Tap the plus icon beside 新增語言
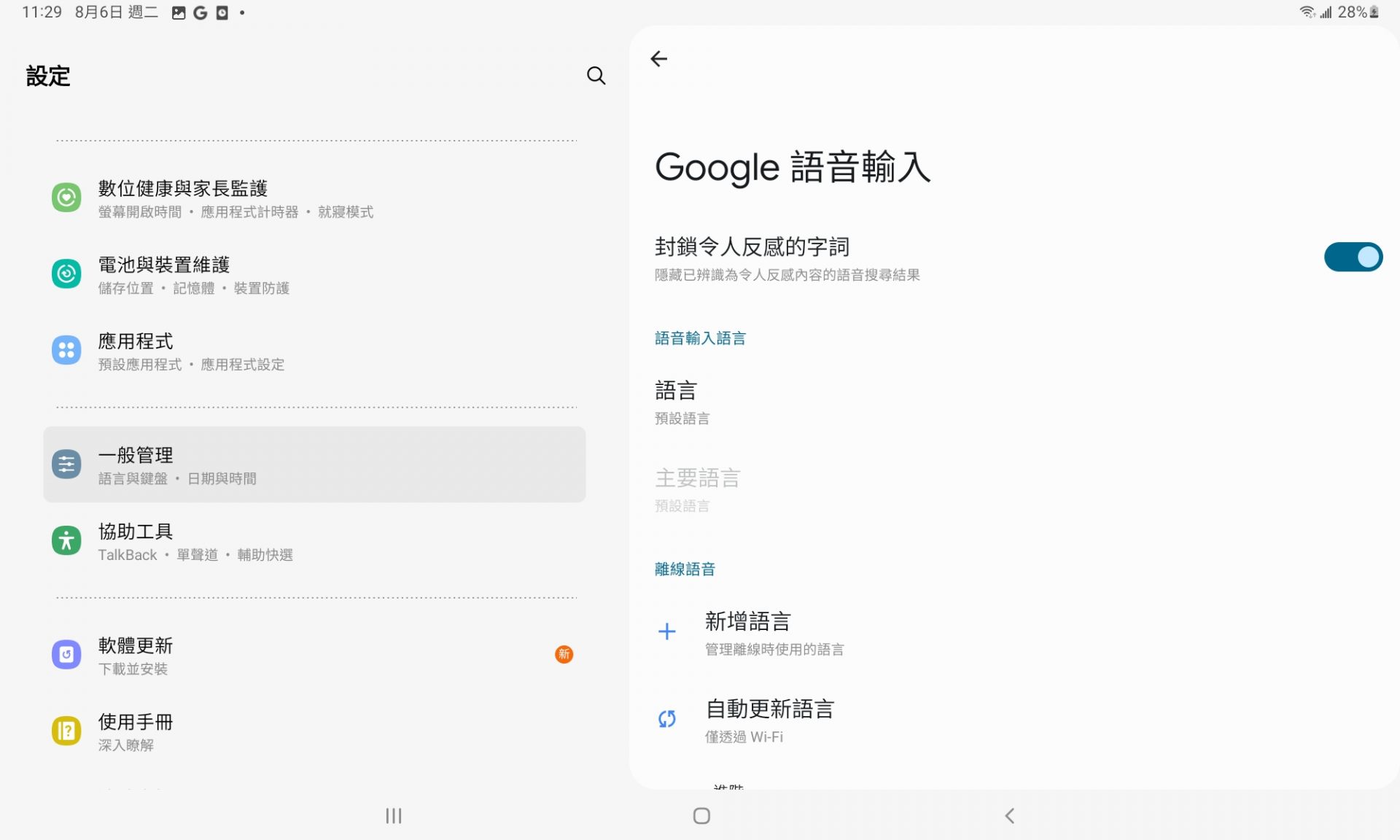Viewport: 1400px width, 840px height. [666, 631]
